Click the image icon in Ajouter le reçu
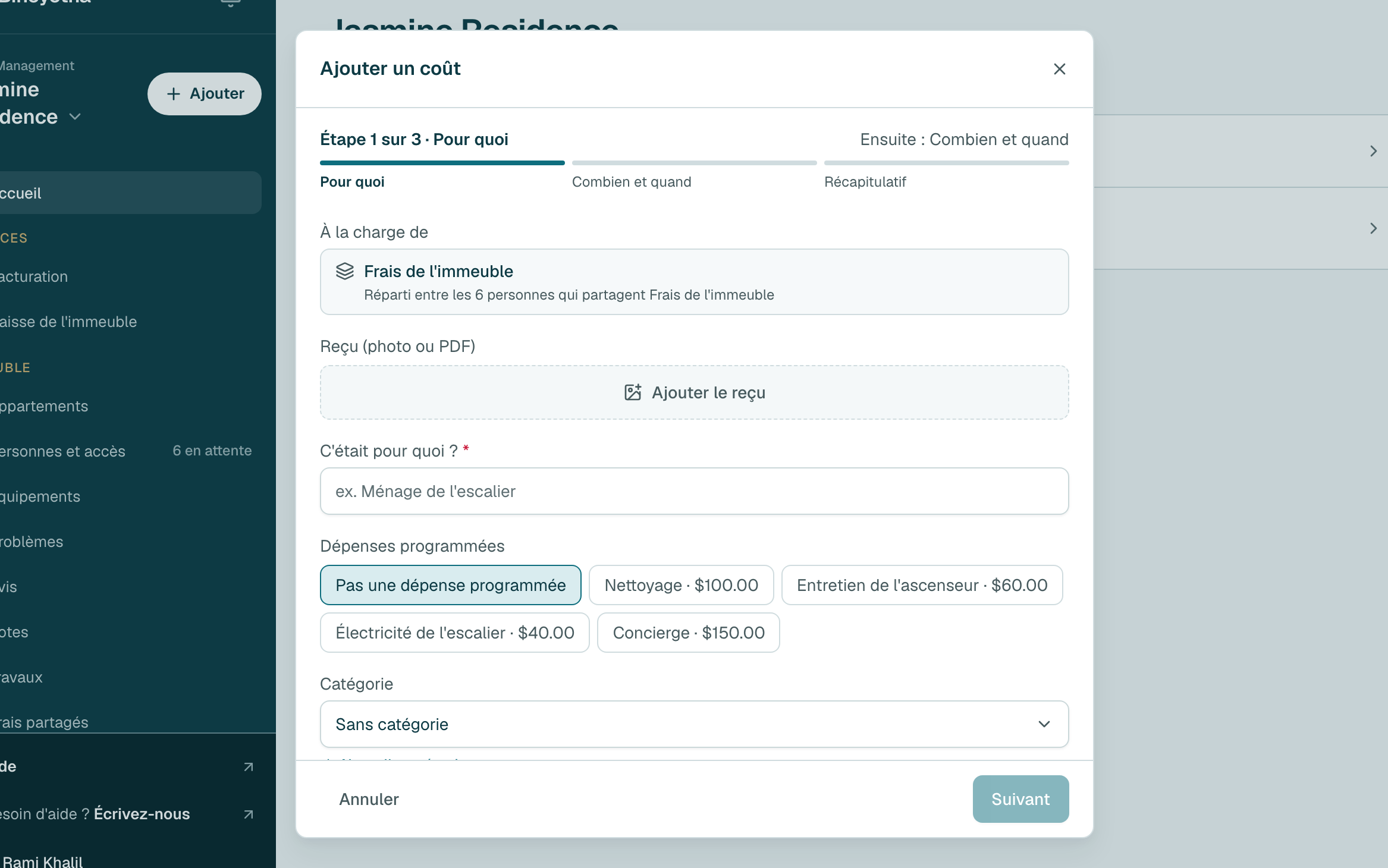 click(633, 392)
